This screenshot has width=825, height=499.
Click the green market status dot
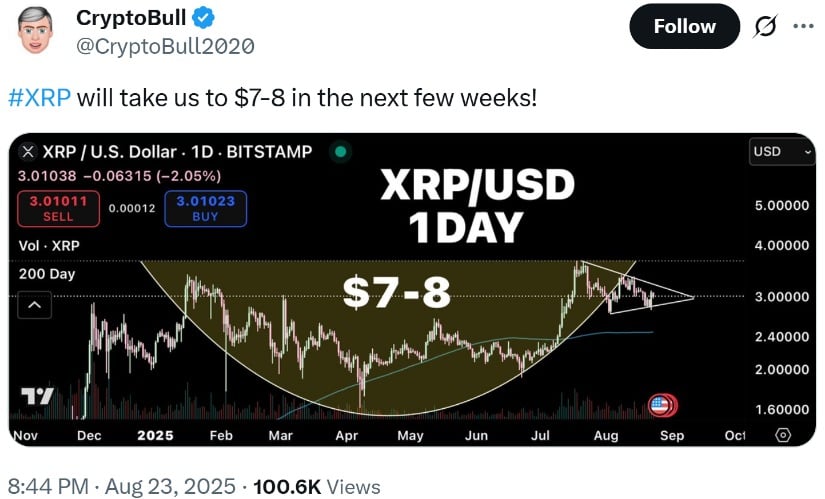pyautogui.click(x=340, y=152)
